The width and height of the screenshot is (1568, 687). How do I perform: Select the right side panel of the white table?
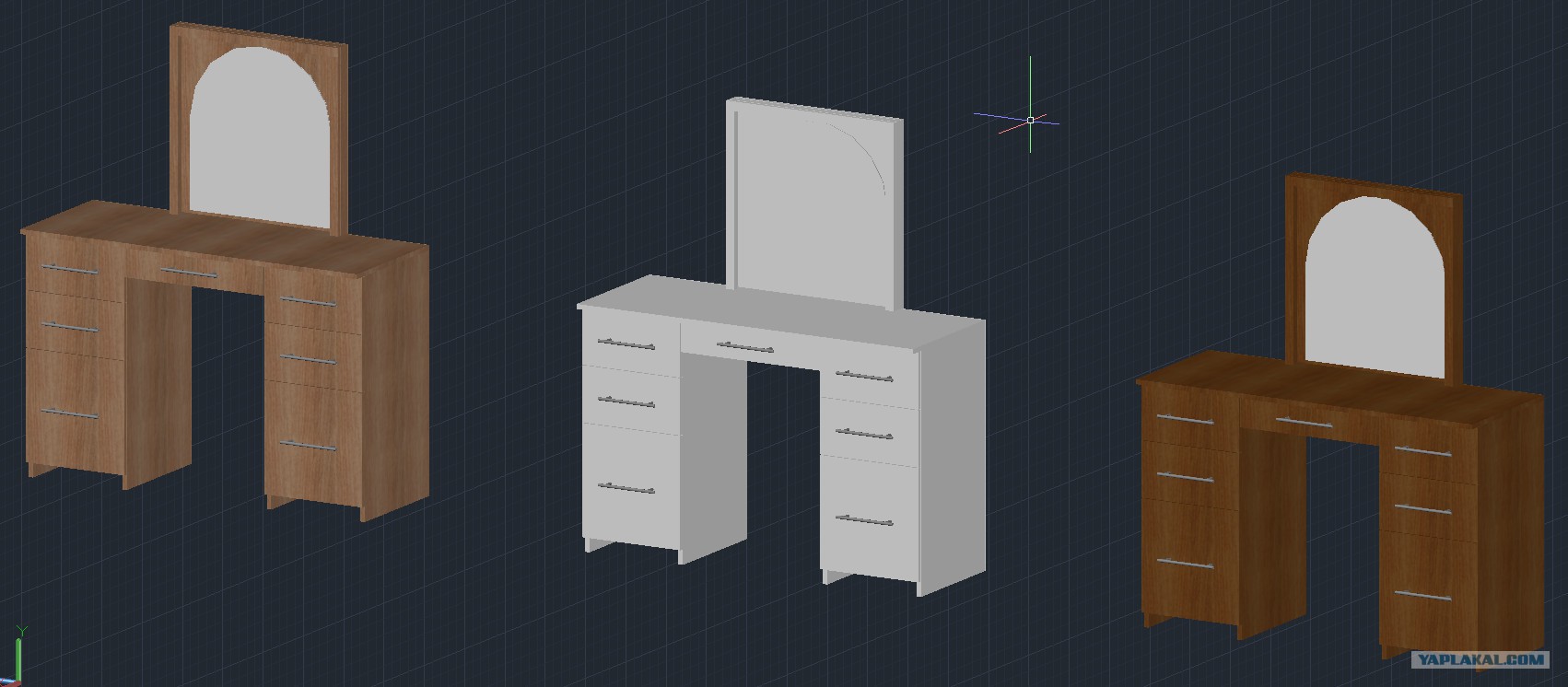click(x=954, y=460)
